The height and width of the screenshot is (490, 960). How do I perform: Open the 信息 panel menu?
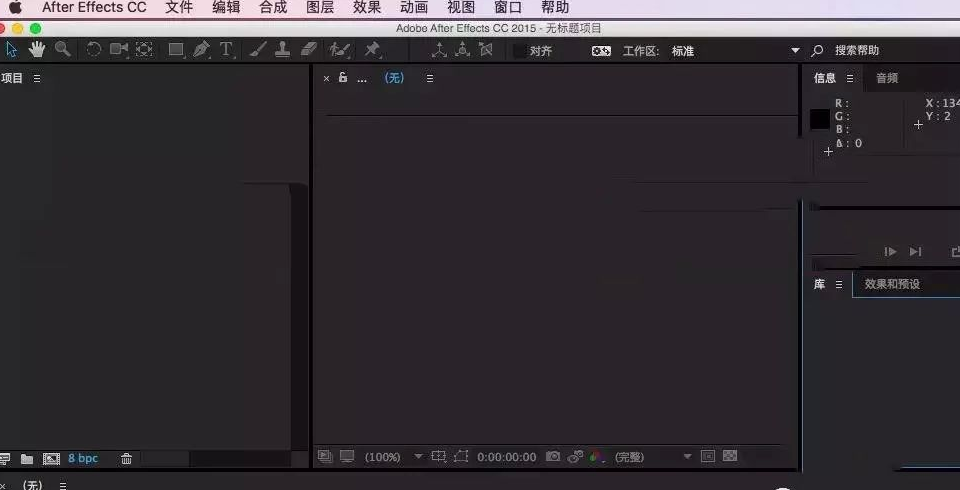click(x=850, y=78)
